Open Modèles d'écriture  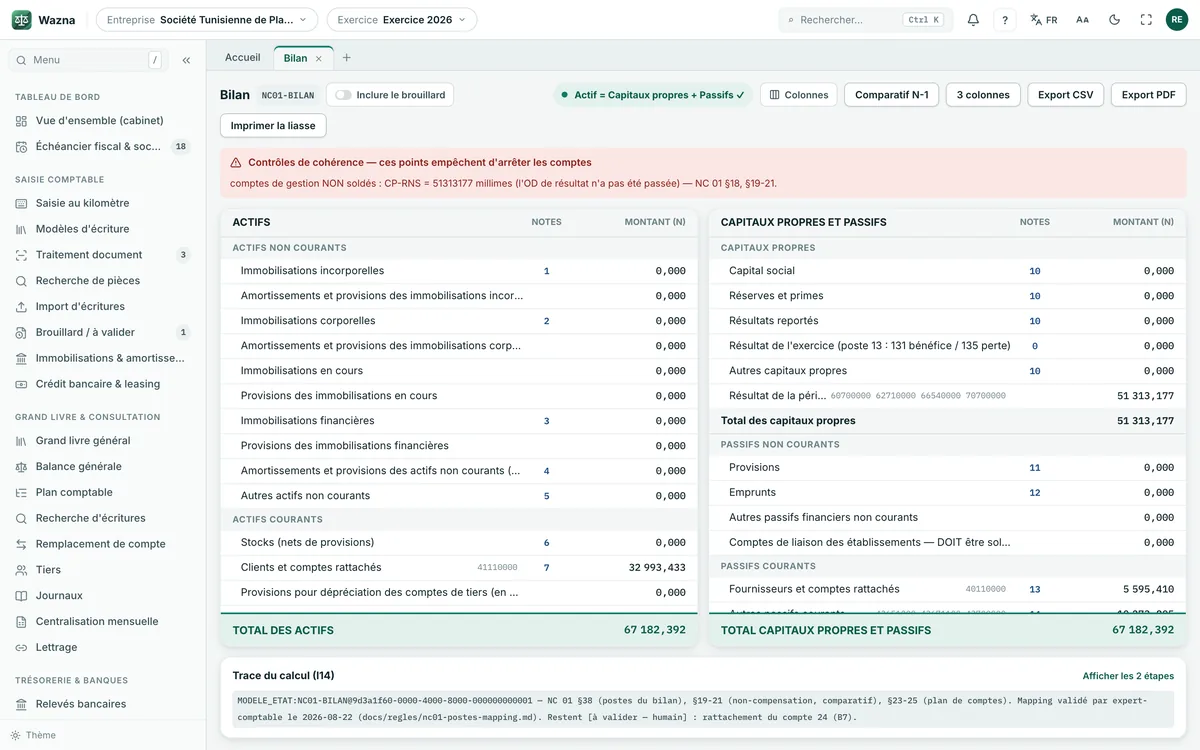(x=103, y=229)
